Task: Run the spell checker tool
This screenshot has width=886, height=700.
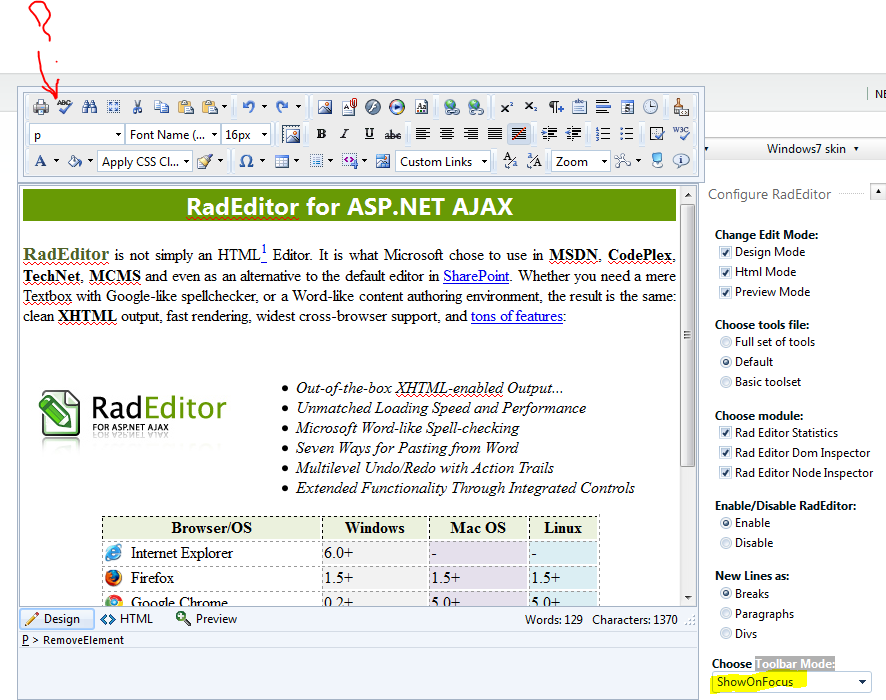Action: (64, 107)
